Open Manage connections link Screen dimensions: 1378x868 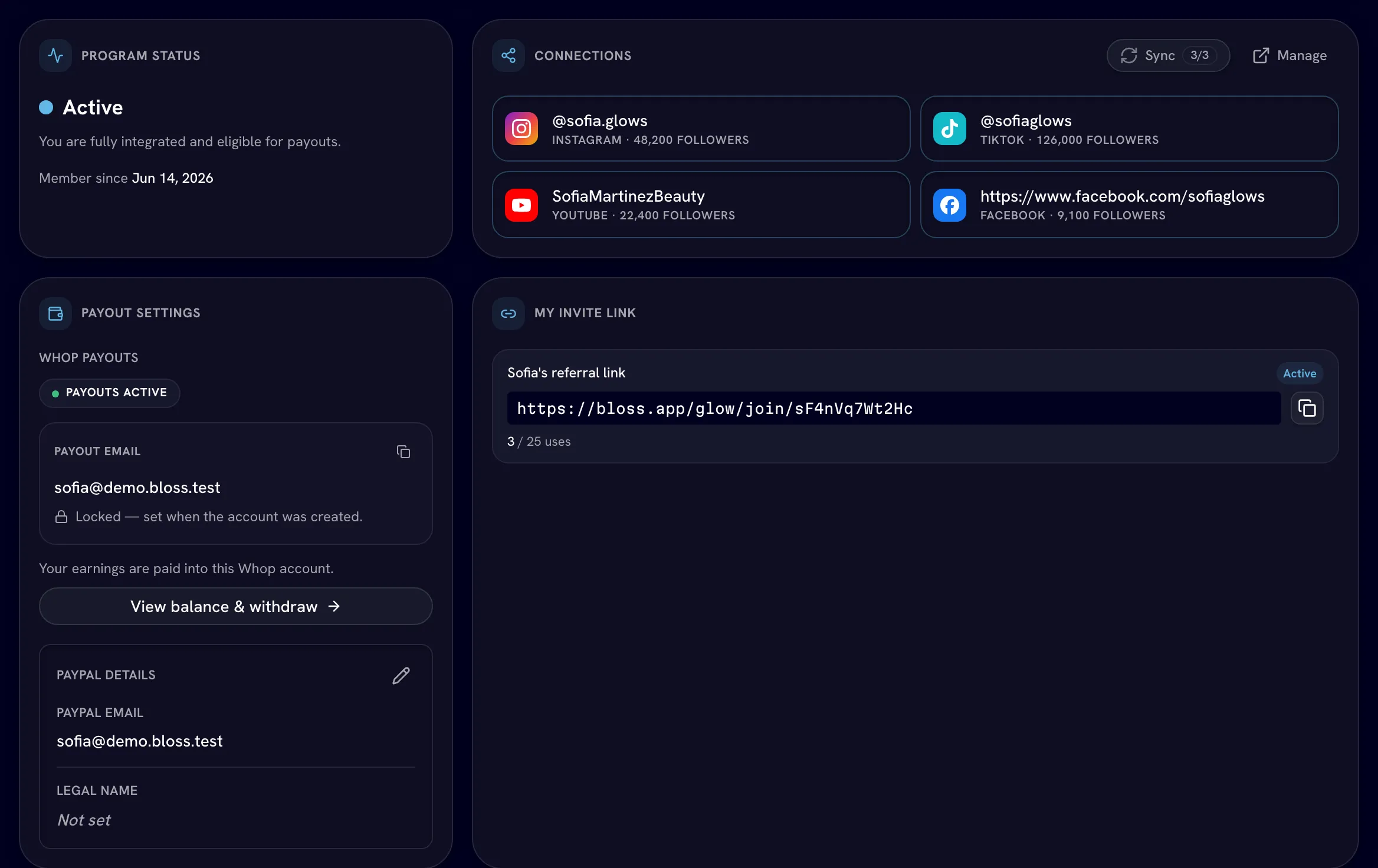point(1290,55)
